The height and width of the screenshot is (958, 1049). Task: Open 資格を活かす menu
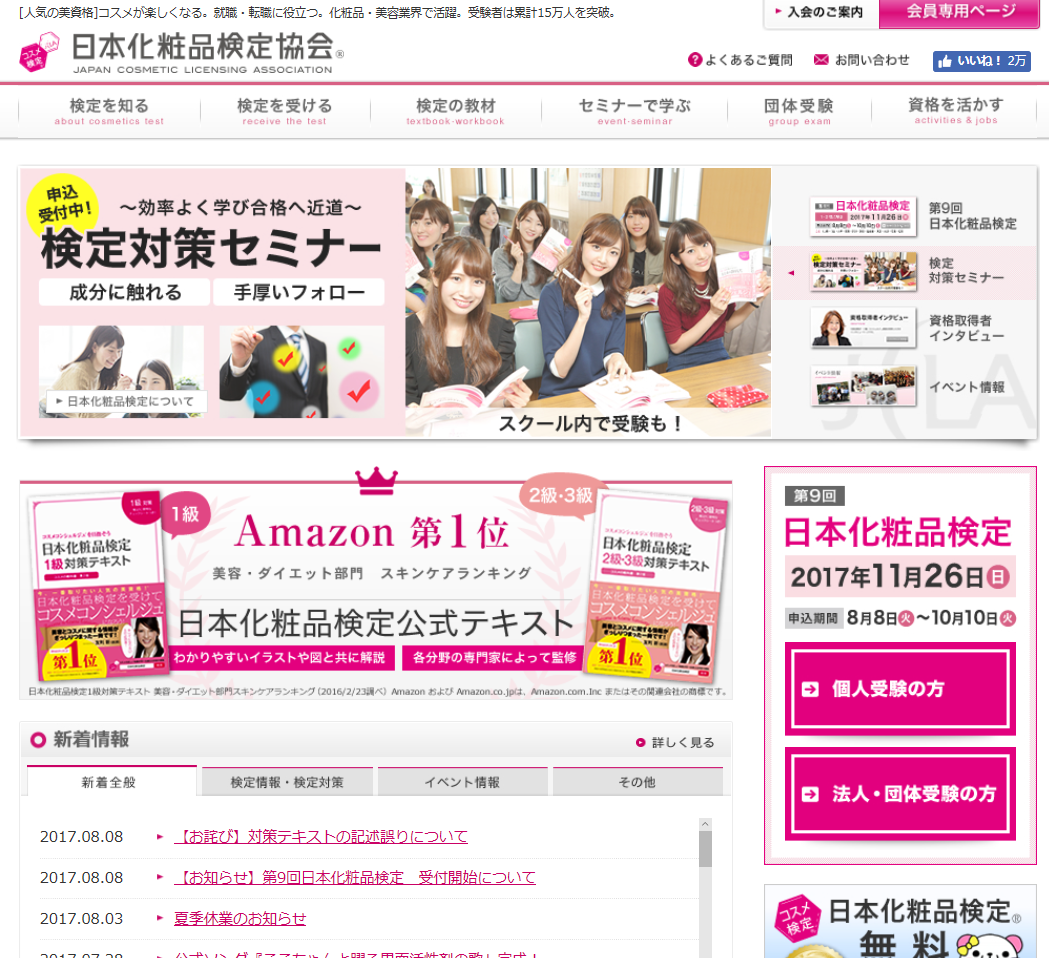pyautogui.click(x=955, y=111)
